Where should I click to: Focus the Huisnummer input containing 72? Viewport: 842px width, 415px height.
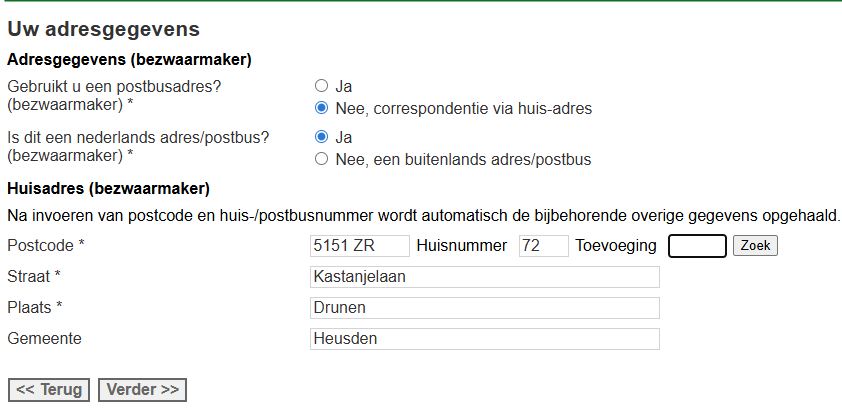pos(543,246)
